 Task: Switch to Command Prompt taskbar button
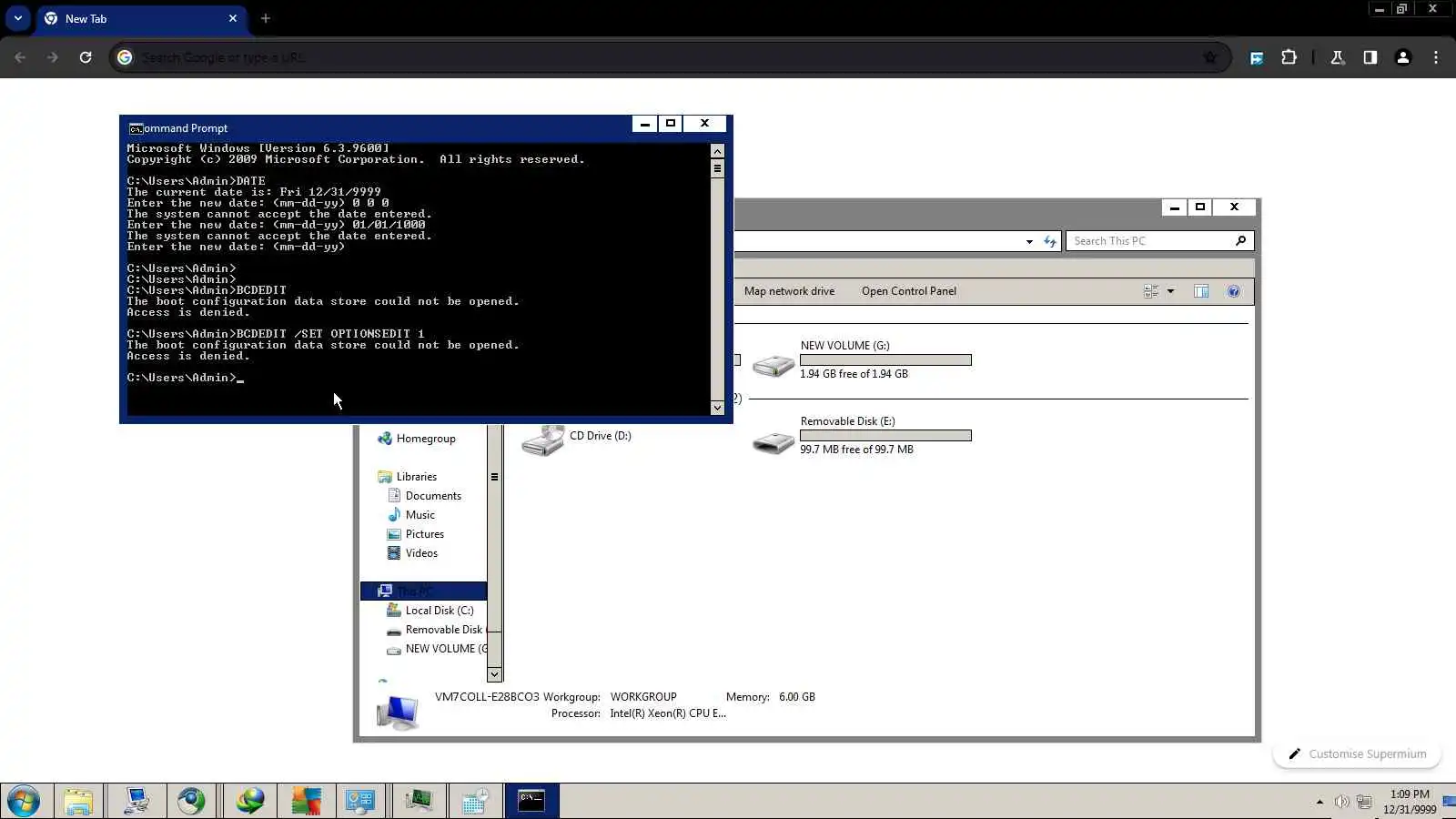coord(531,802)
